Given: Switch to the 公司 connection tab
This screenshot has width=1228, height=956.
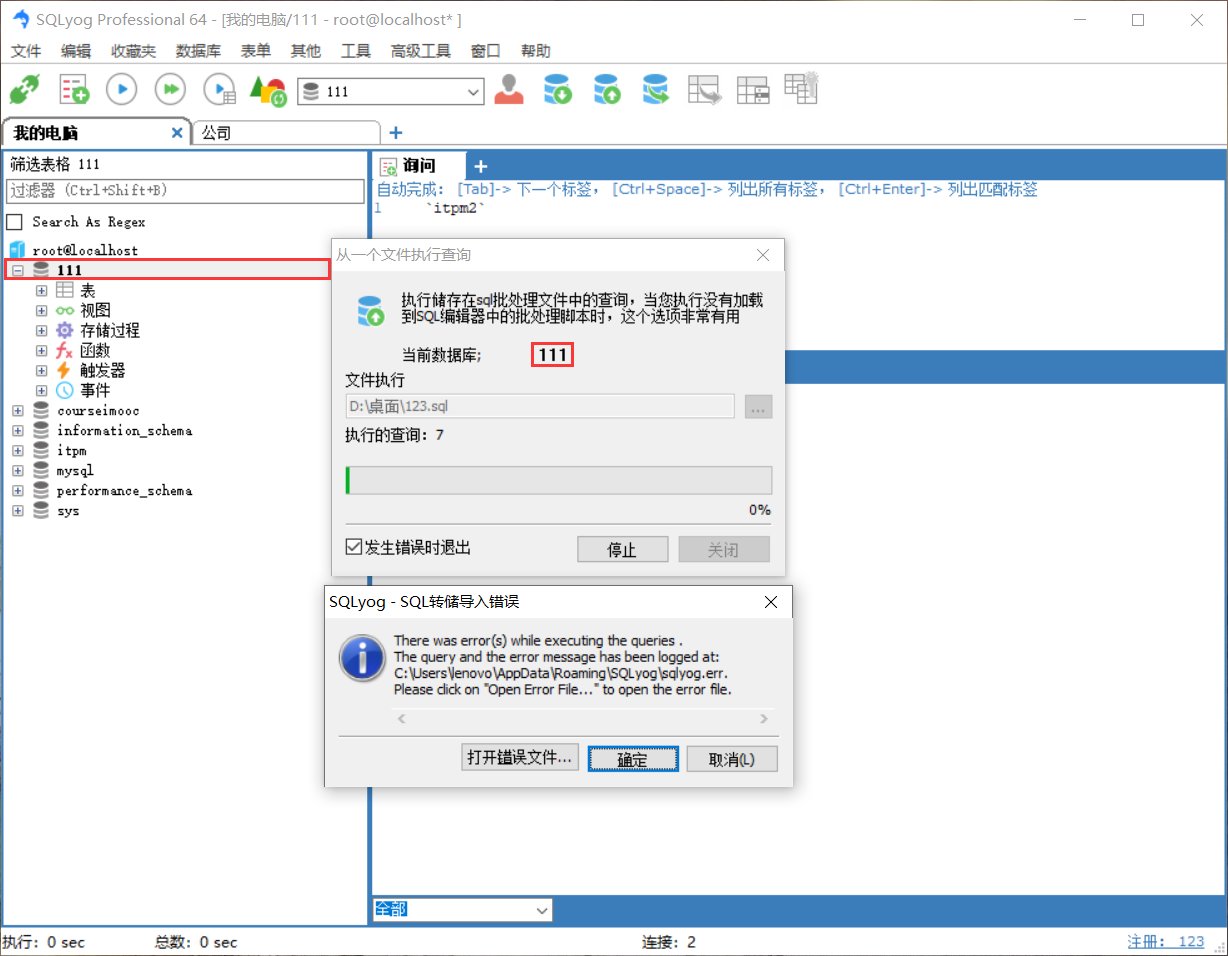Looking at the screenshot, I should 286,132.
